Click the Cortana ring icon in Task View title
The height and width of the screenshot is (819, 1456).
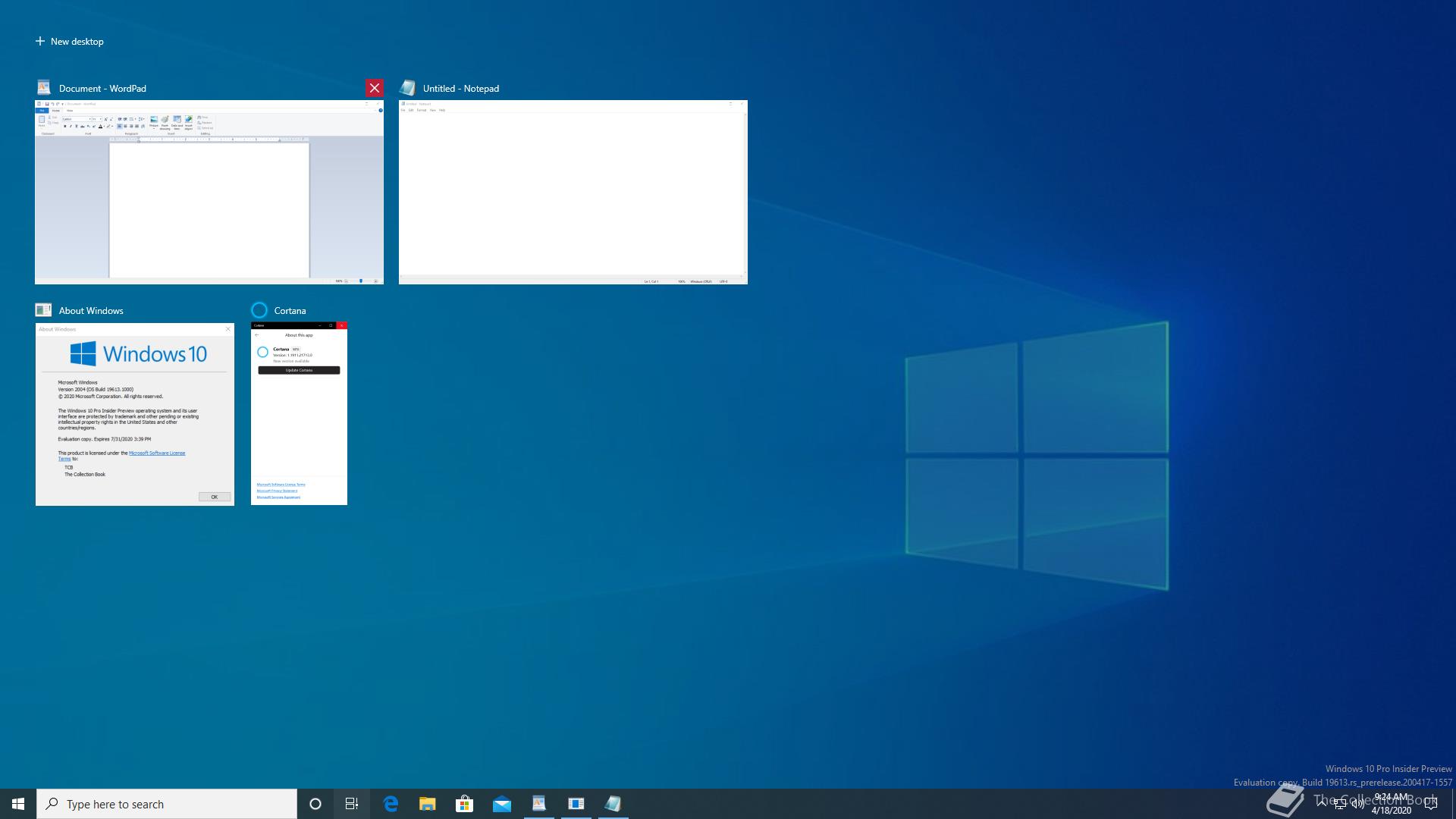click(259, 309)
